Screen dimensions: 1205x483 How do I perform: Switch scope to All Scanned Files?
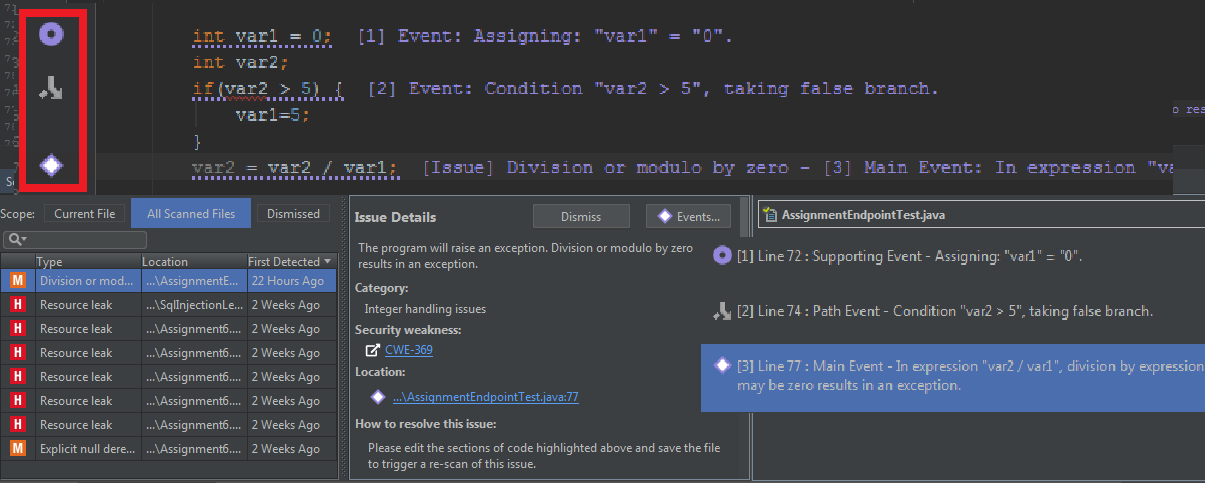point(191,213)
